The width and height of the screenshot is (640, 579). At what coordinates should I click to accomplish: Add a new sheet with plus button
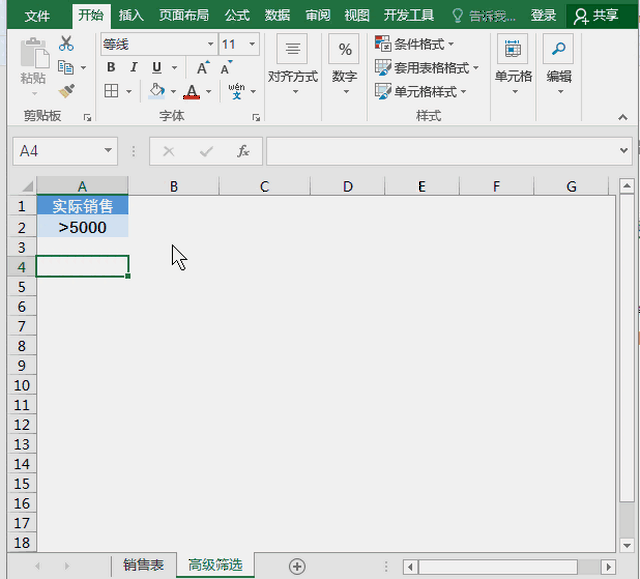pos(297,566)
